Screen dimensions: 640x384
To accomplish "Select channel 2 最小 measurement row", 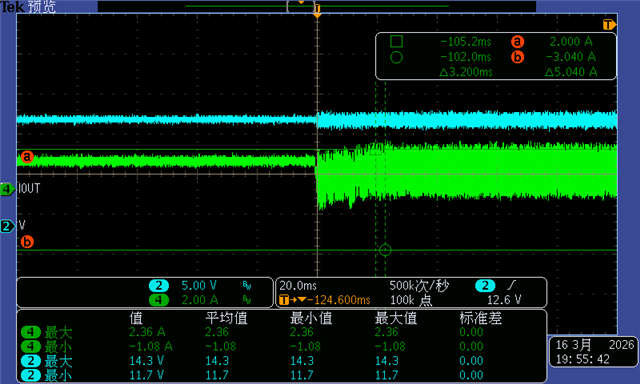I will point(282,375).
